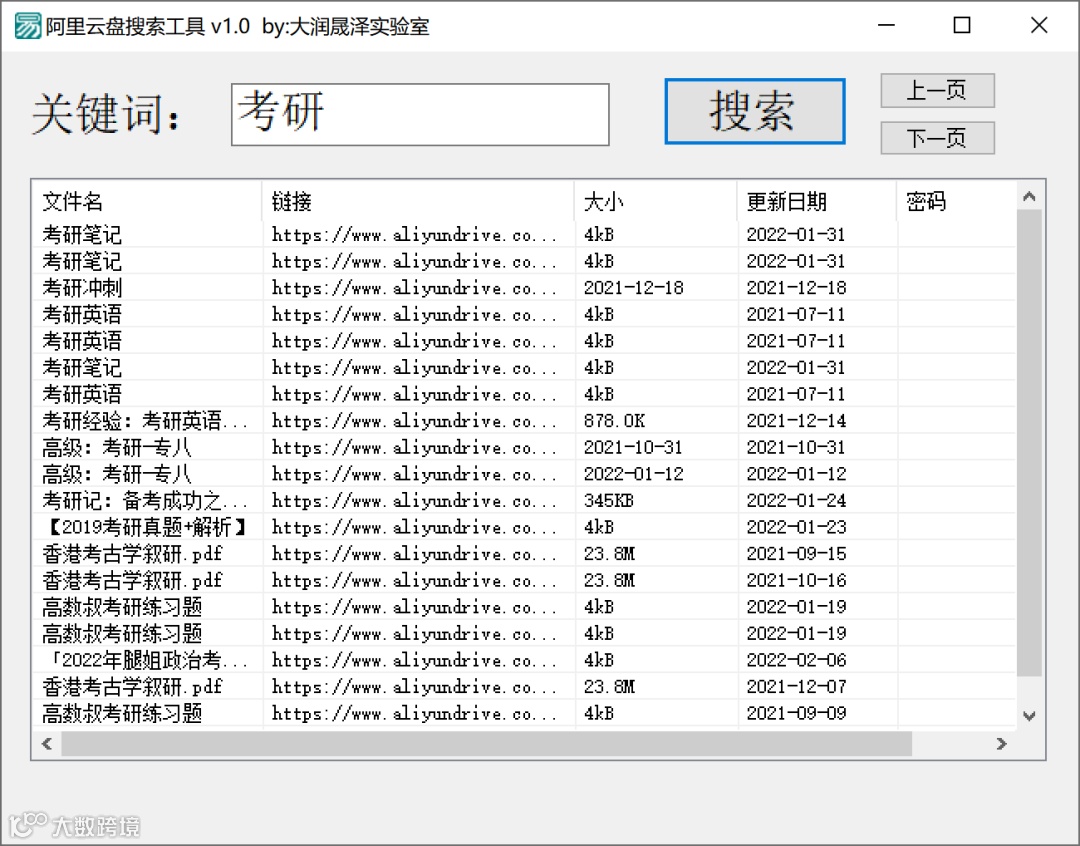
Task: Focus the 关键词 input field containing 考研
Action: (420, 114)
